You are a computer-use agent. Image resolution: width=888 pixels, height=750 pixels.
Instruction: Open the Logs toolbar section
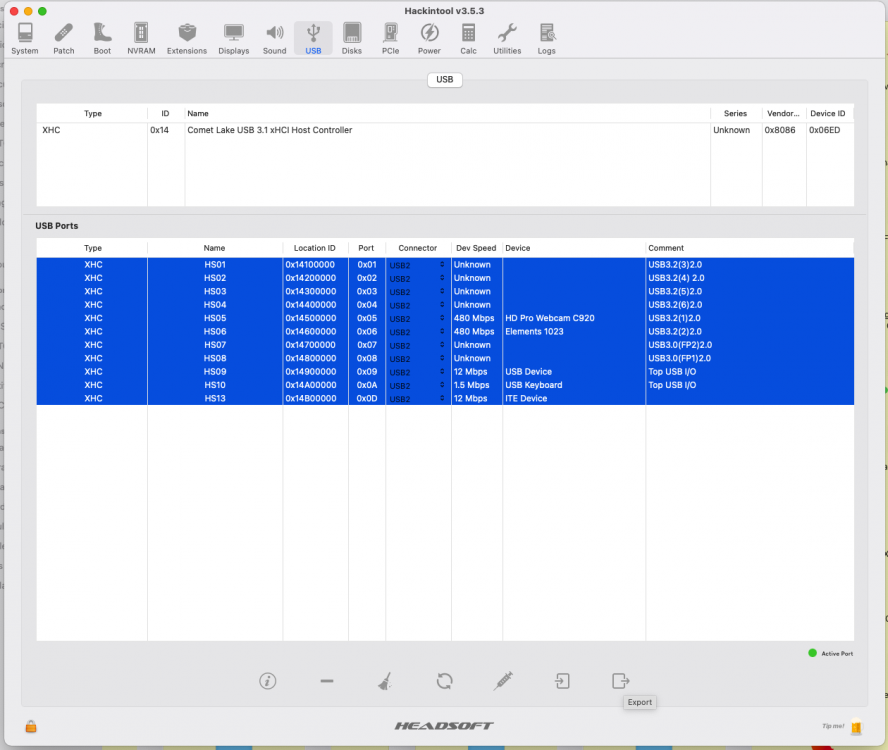tap(547, 39)
